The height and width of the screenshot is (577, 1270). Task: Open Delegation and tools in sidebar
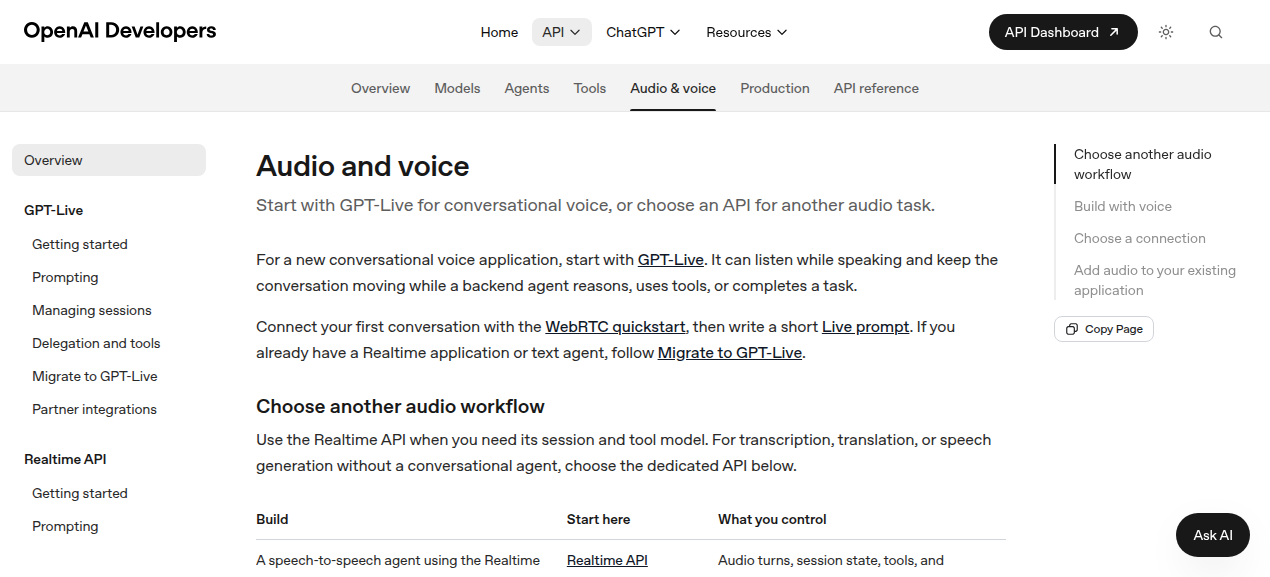pyautogui.click(x=96, y=343)
